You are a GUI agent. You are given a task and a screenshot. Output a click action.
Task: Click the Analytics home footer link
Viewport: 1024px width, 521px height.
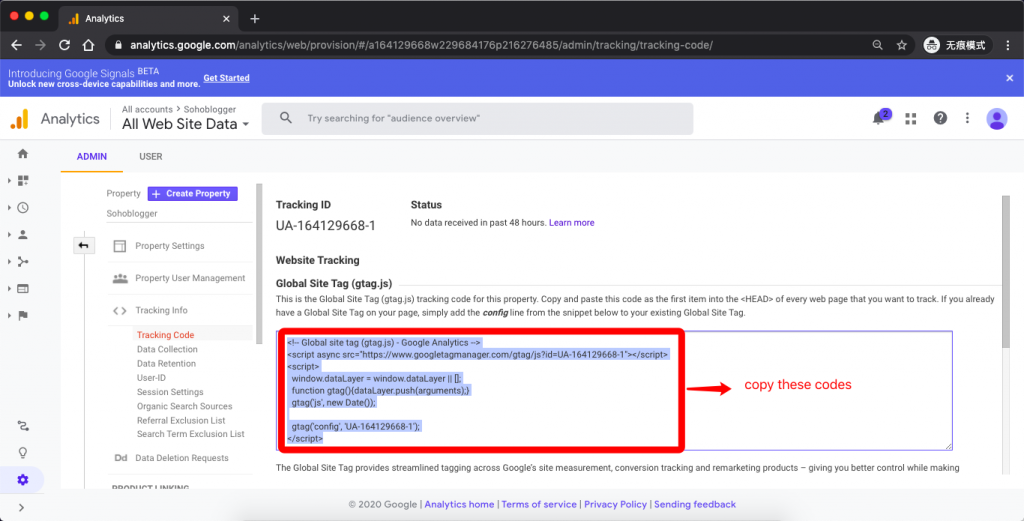(459, 505)
